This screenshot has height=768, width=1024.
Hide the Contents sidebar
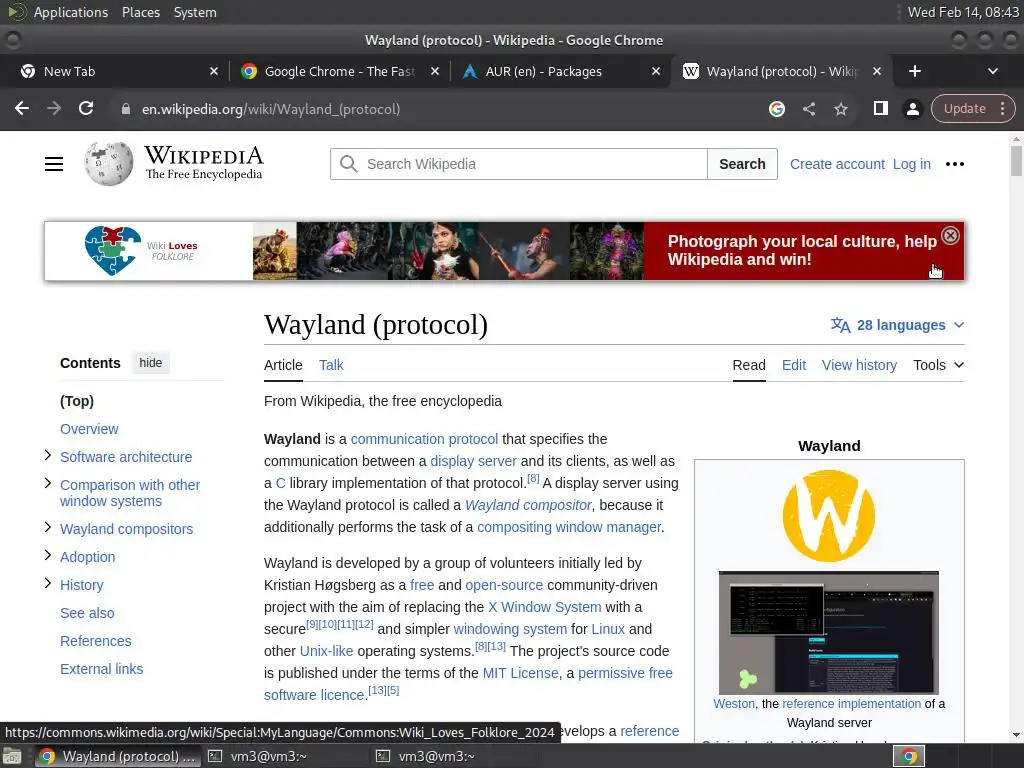(x=150, y=362)
